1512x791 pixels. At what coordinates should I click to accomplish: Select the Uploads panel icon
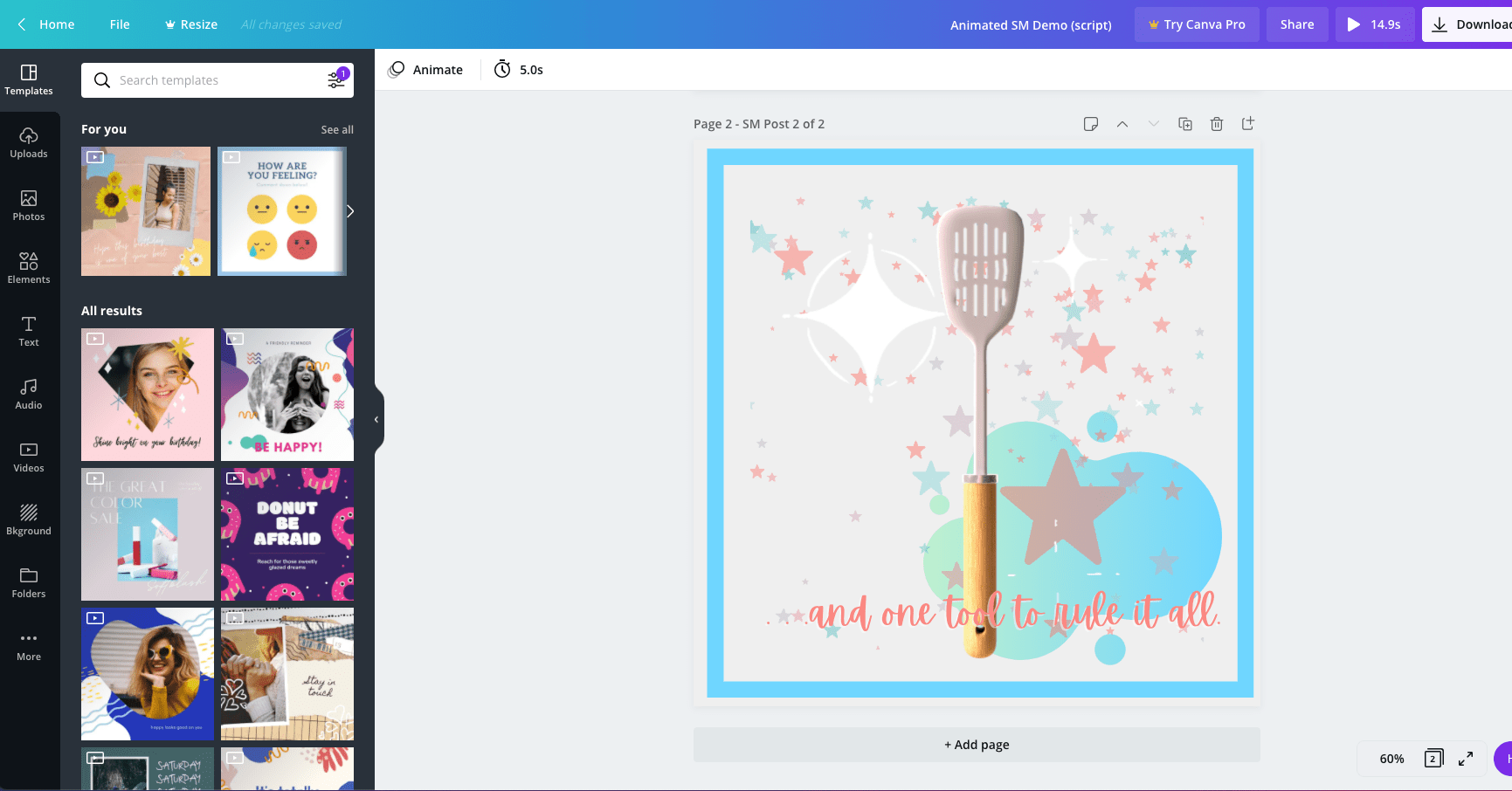[x=29, y=142]
